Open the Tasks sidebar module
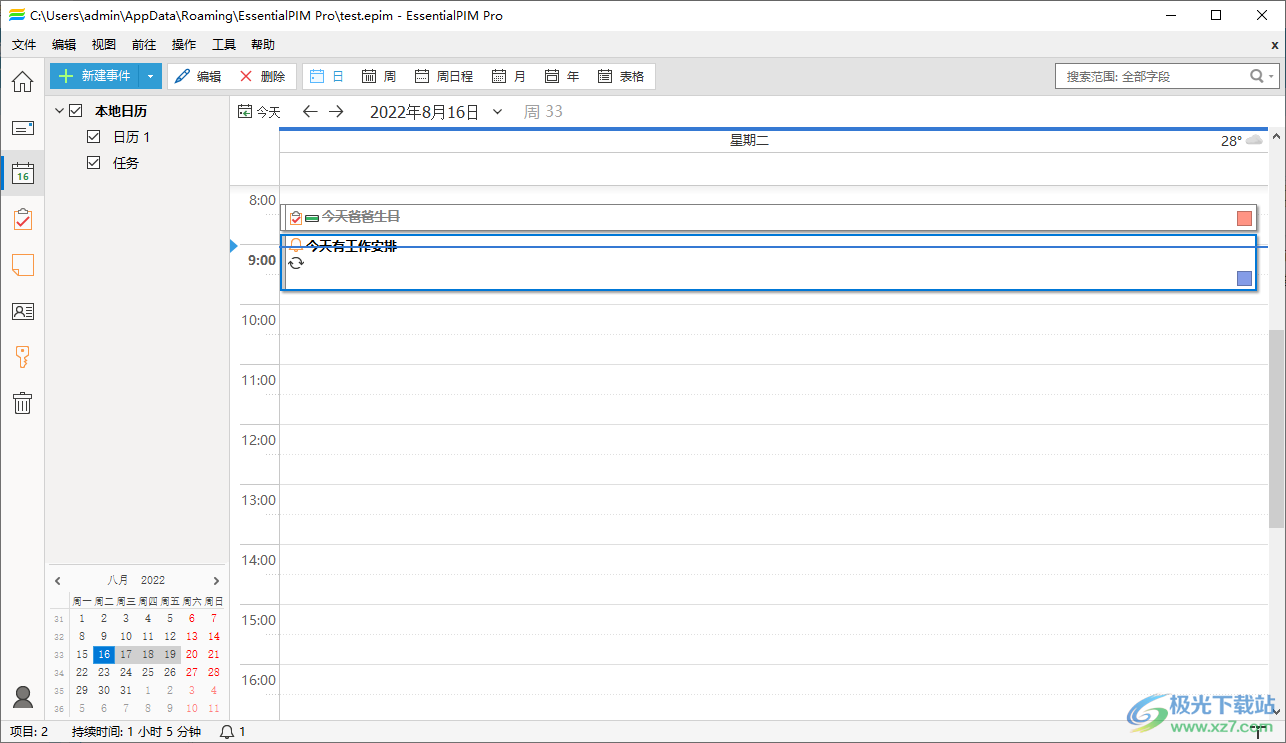The image size is (1286, 743). point(22,220)
